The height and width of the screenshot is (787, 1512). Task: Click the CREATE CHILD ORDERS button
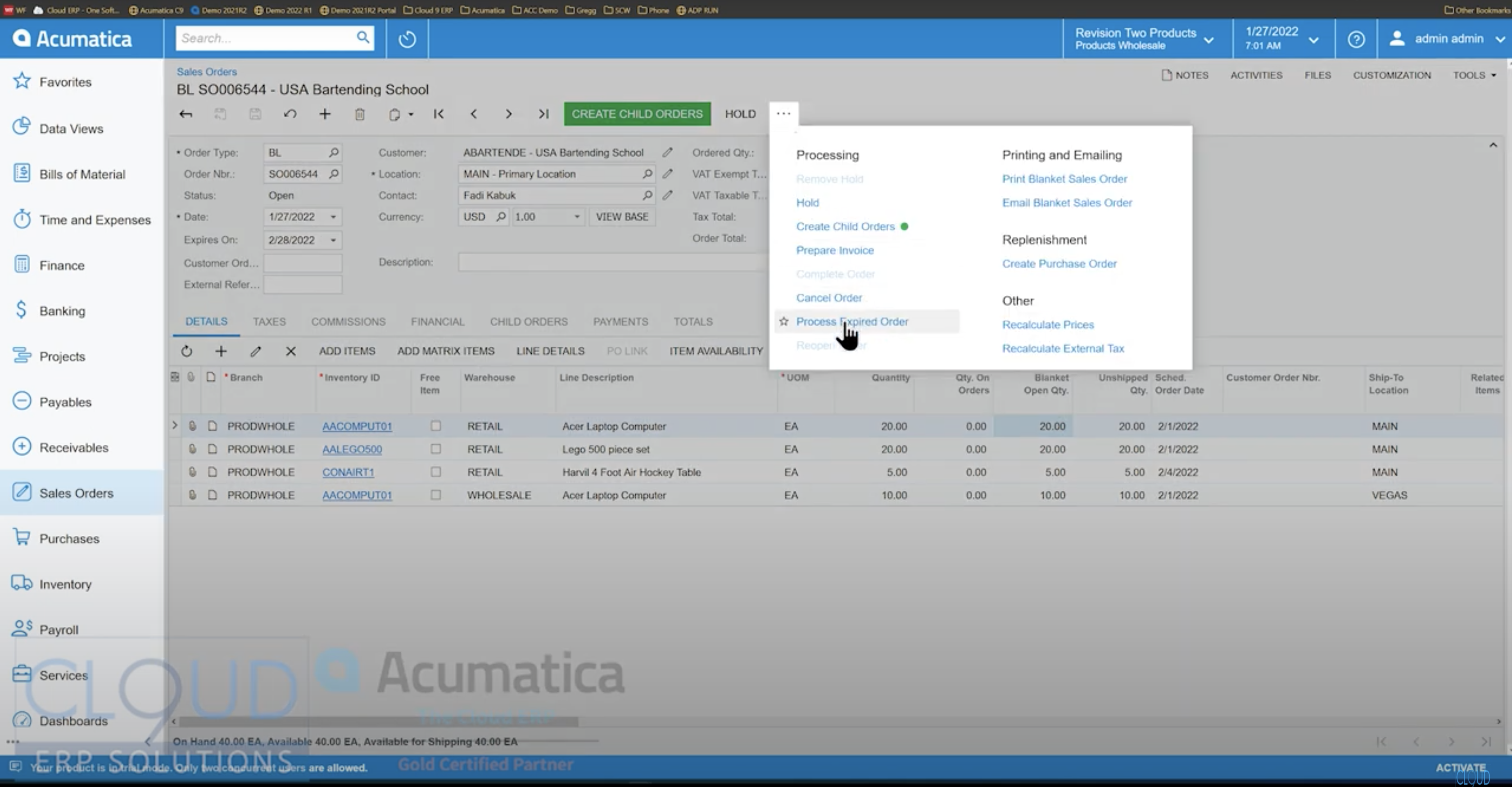point(636,114)
